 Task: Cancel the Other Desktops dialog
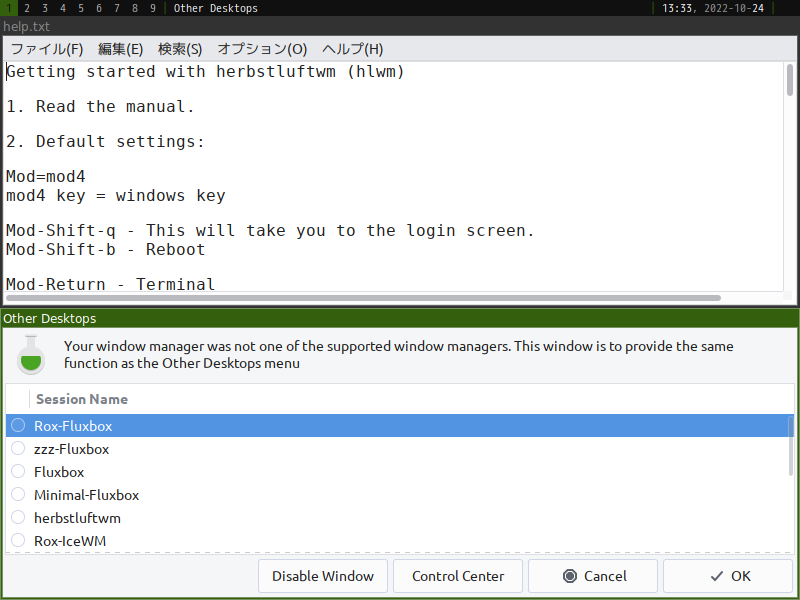click(x=593, y=576)
